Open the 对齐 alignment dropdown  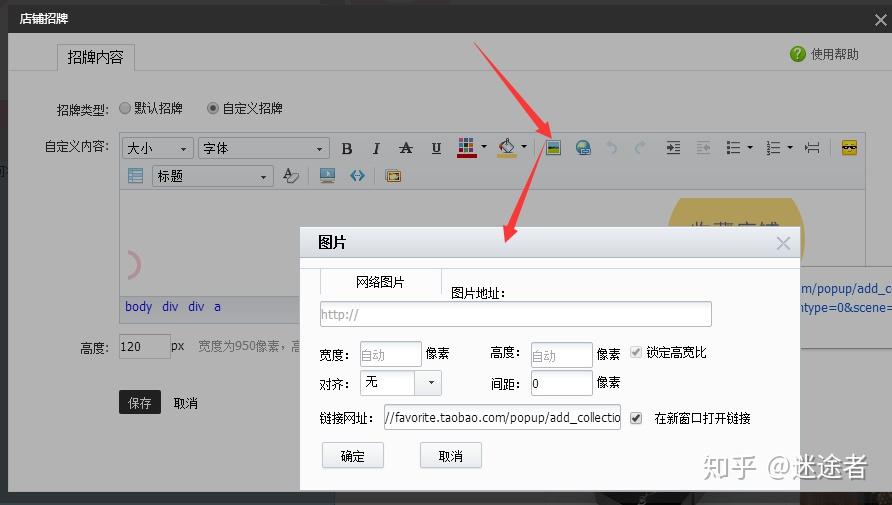(400, 382)
